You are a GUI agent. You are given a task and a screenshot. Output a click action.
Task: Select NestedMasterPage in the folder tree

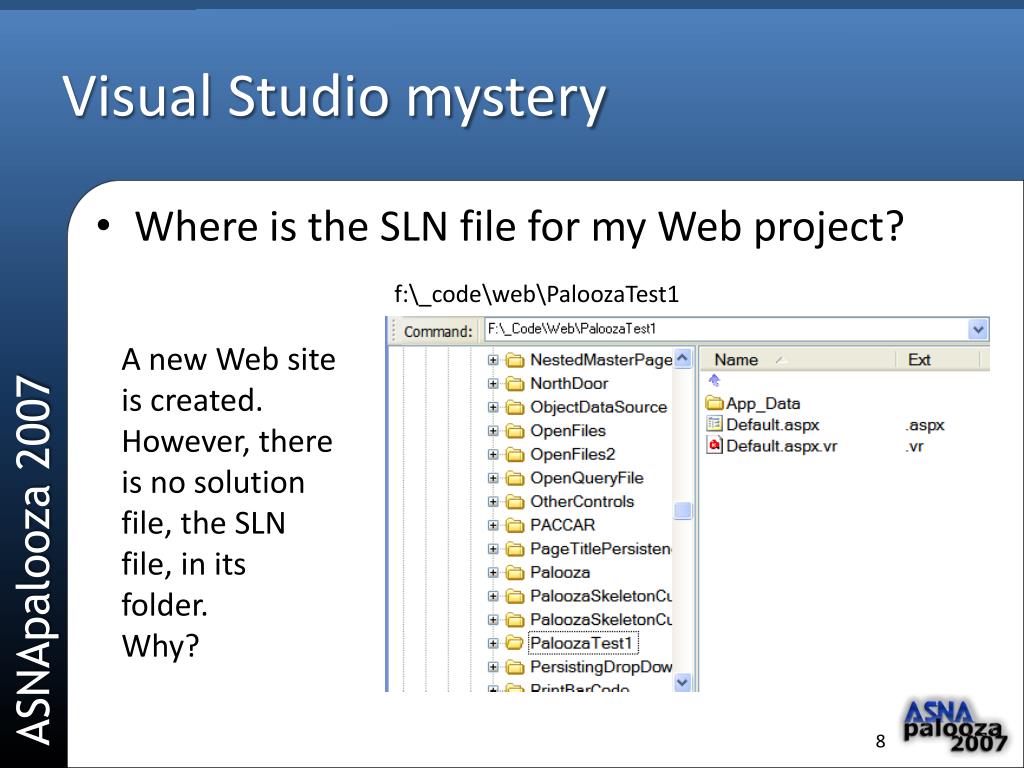[601, 360]
